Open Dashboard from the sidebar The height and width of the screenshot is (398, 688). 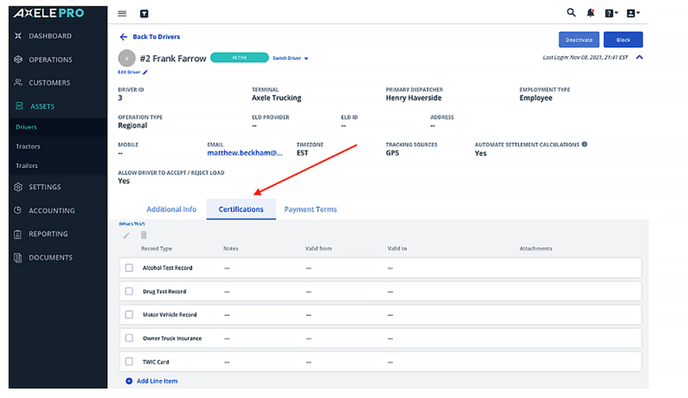(50, 36)
